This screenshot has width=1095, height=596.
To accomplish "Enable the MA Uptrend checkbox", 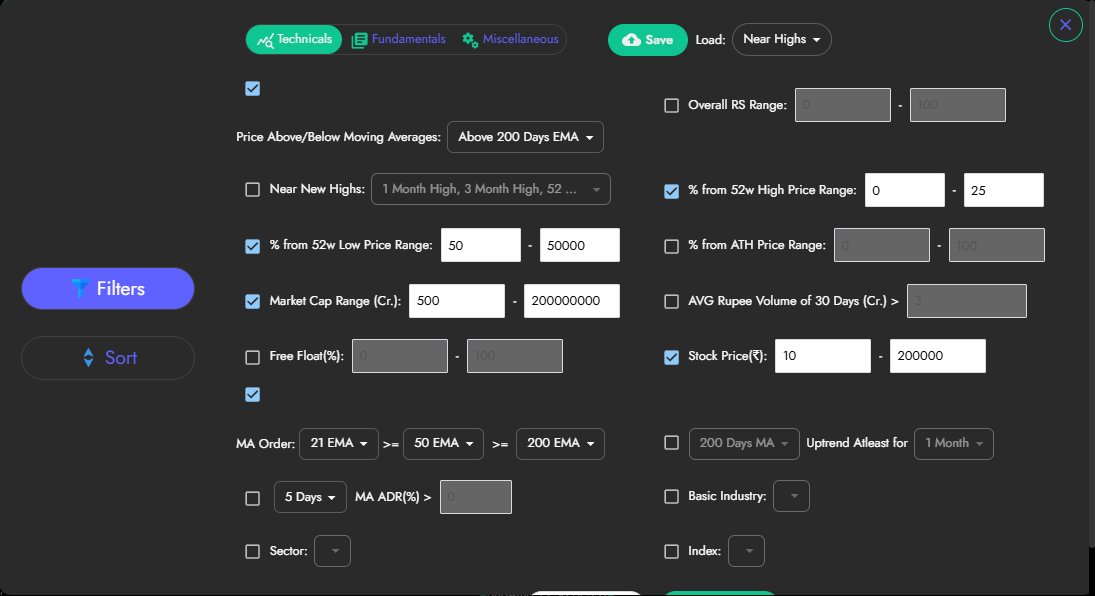I will [671, 443].
